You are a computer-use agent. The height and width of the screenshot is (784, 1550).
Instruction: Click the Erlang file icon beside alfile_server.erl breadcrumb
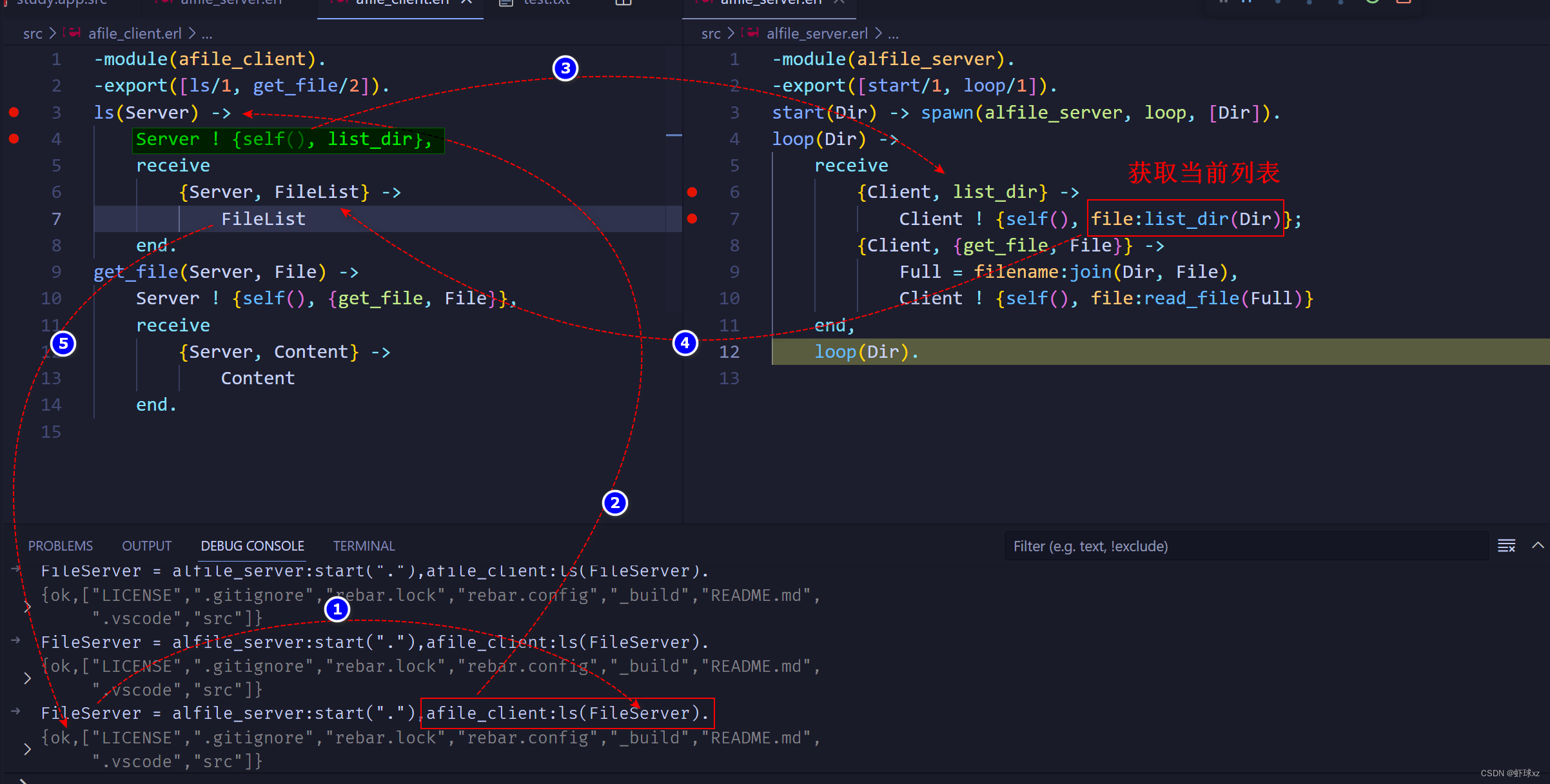750,33
